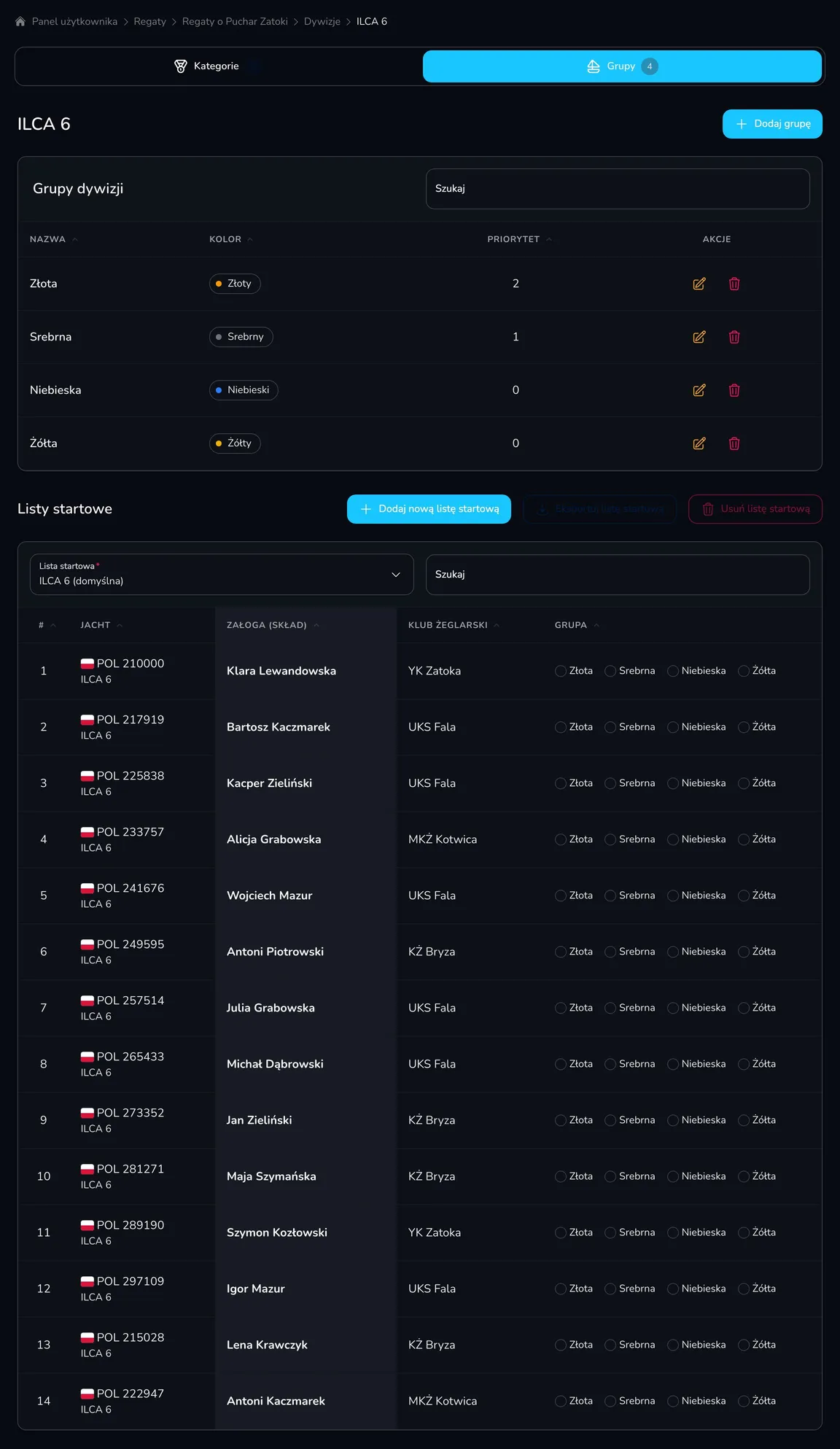Sort start list by Grupa arrow
The width and height of the screenshot is (840, 1449).
(x=596, y=625)
